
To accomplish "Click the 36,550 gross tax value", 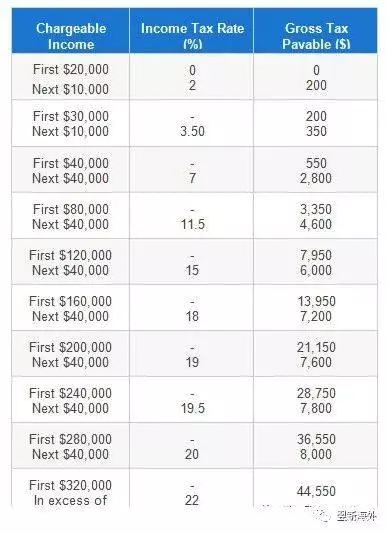I will coord(316,439).
